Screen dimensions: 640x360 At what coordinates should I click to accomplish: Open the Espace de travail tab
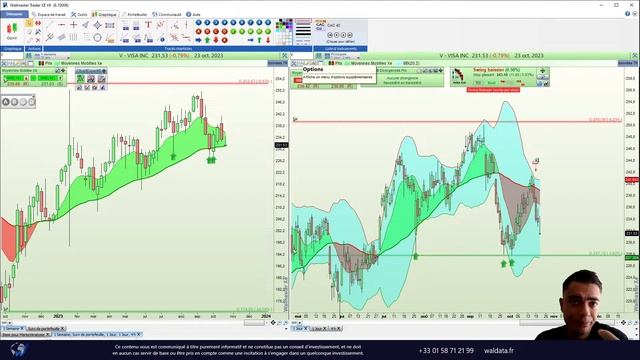tap(49, 14)
